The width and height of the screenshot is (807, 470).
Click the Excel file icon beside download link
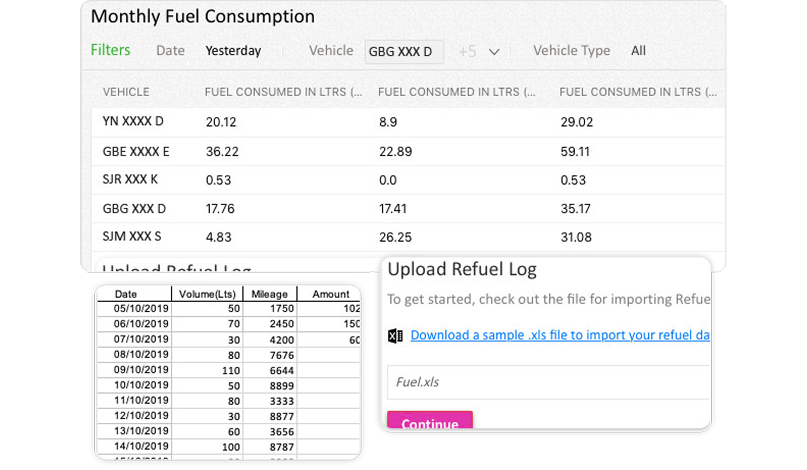[x=395, y=336]
